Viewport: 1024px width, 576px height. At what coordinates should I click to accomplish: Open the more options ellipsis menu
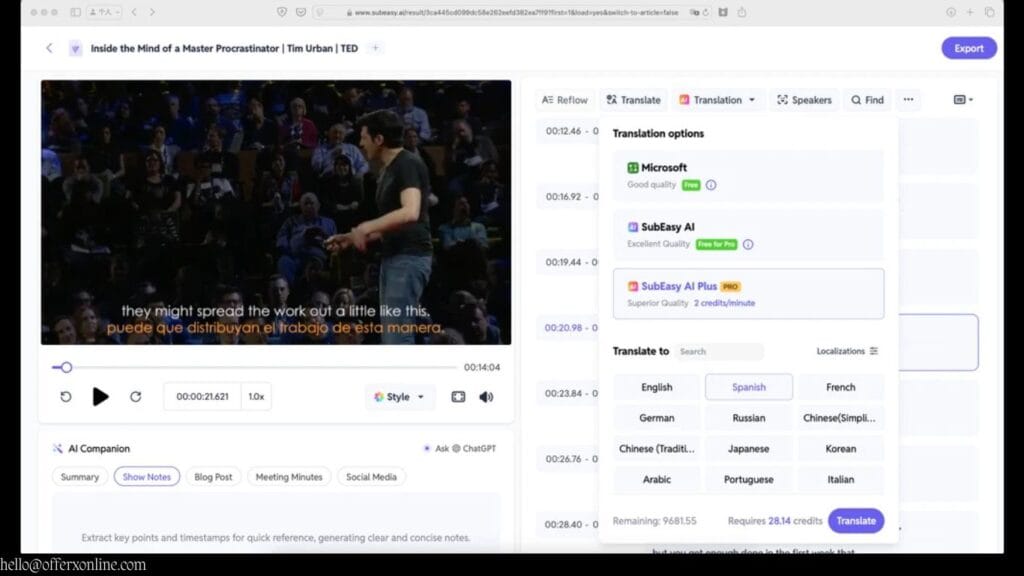pyautogui.click(x=908, y=100)
